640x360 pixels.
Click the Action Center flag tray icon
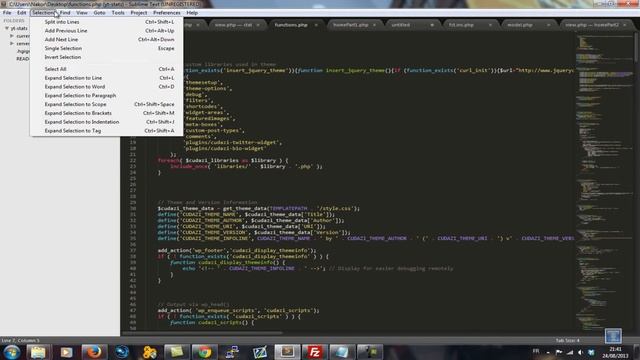(x=559, y=352)
